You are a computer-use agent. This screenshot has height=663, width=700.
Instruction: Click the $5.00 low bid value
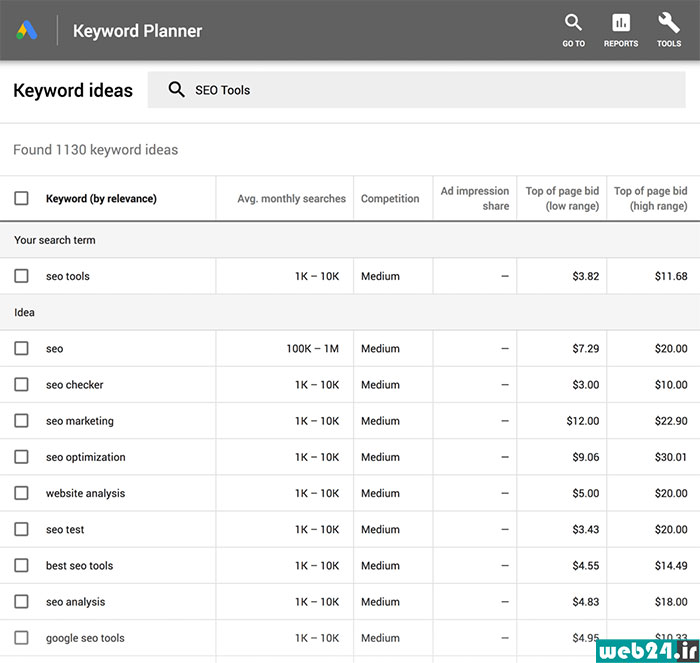point(586,493)
